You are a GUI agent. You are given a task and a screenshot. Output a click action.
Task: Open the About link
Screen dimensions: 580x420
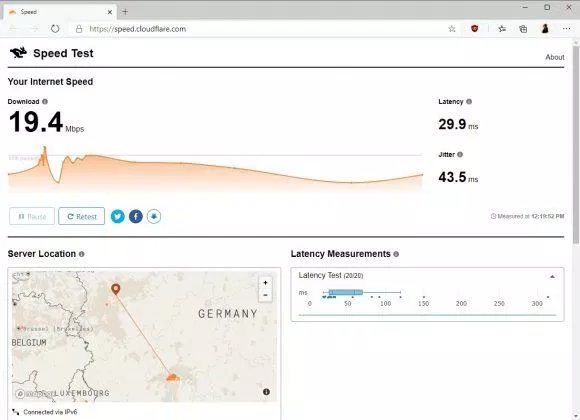[555, 57]
